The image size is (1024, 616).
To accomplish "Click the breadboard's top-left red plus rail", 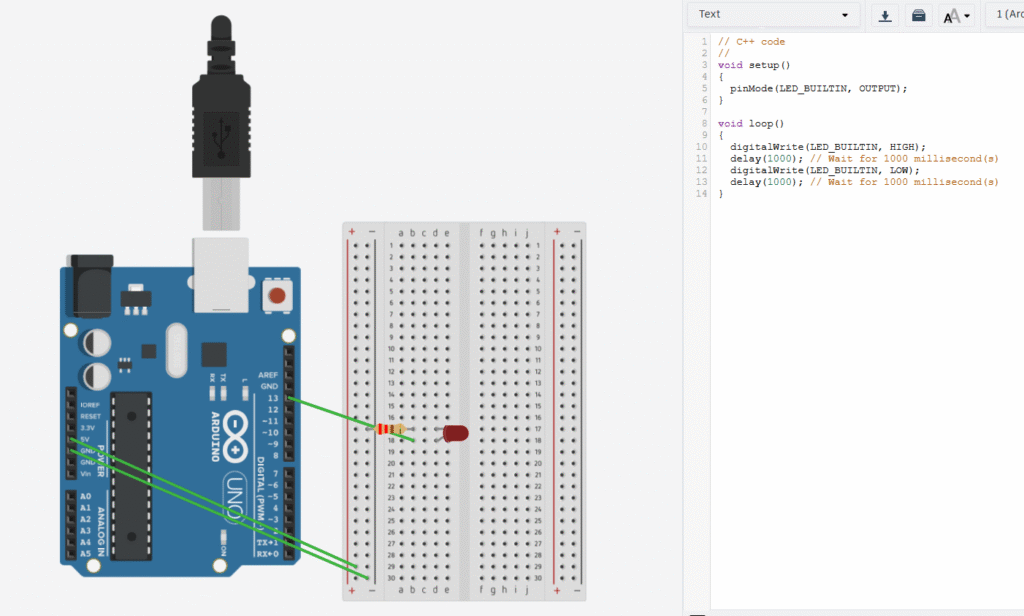I will (351, 233).
